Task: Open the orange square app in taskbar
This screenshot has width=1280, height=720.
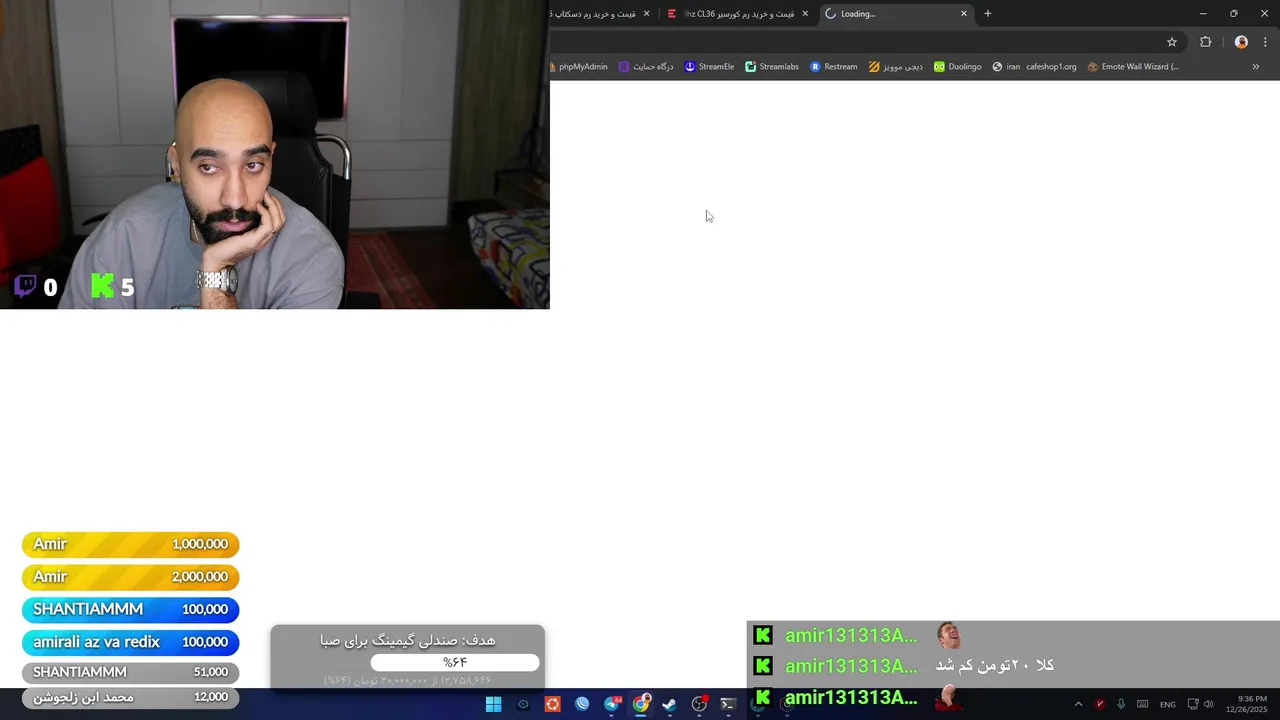Action: pyautogui.click(x=552, y=704)
